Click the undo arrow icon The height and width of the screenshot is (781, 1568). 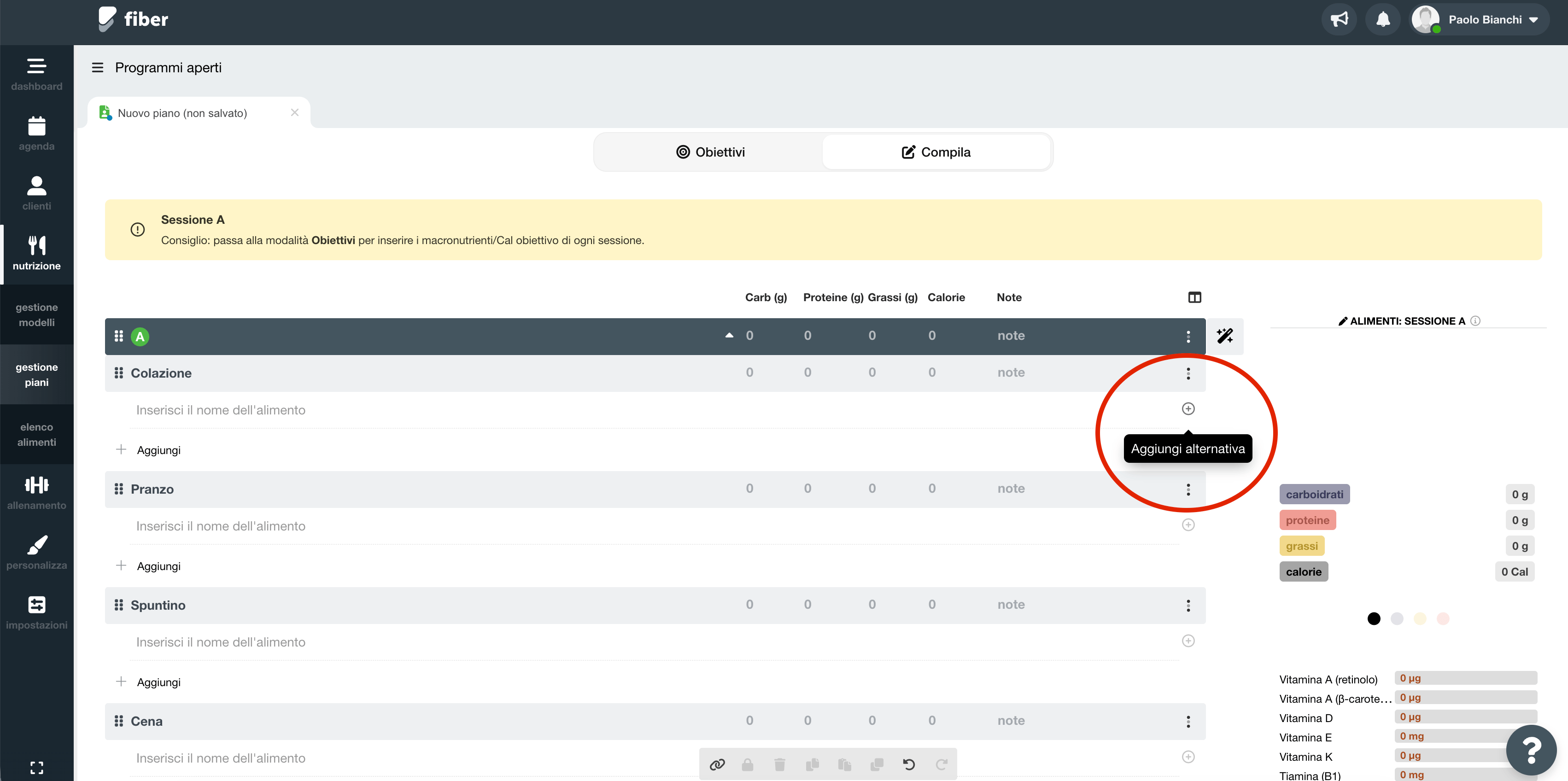909,764
